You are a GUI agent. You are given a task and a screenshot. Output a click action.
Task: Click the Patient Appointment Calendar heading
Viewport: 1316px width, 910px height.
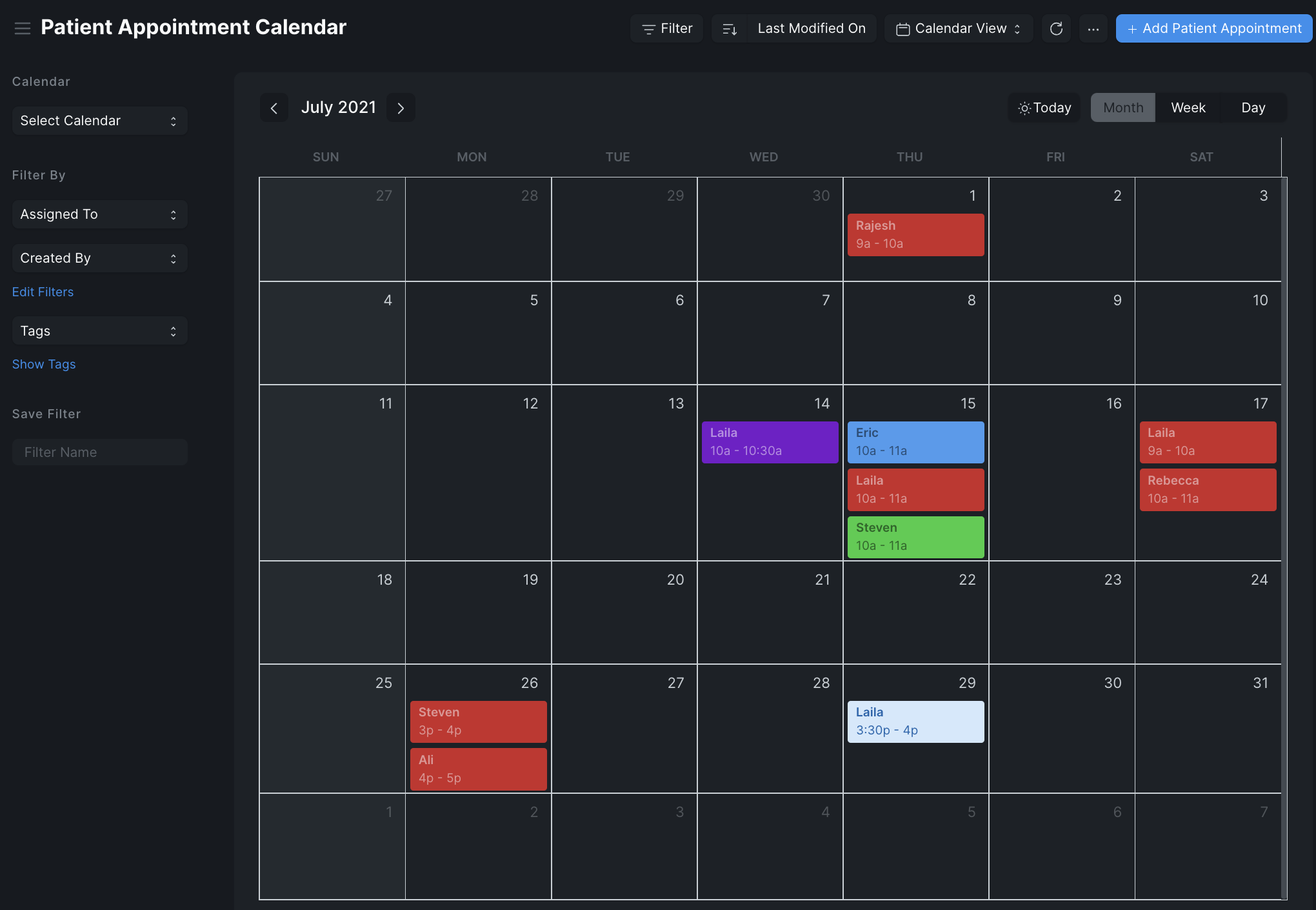(194, 27)
